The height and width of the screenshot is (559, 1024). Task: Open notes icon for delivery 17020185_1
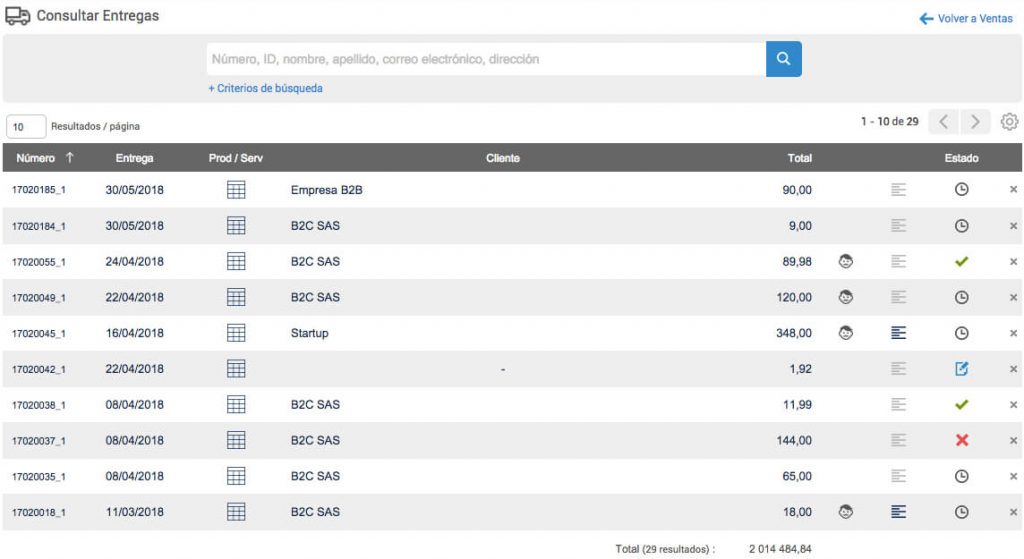(x=899, y=190)
